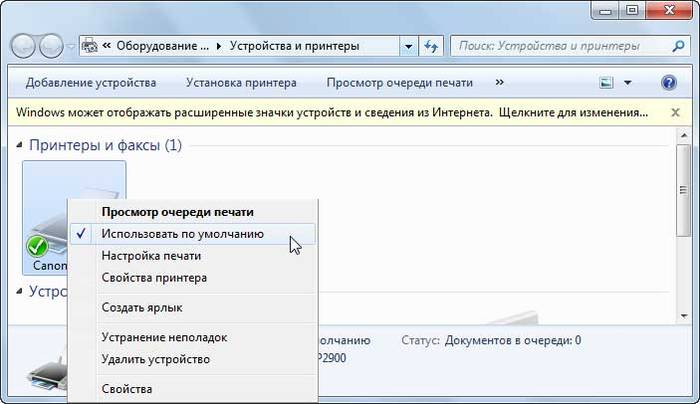Open the address bar history dropdown arrow
Viewport: 700px width, 404px height.
point(408,46)
